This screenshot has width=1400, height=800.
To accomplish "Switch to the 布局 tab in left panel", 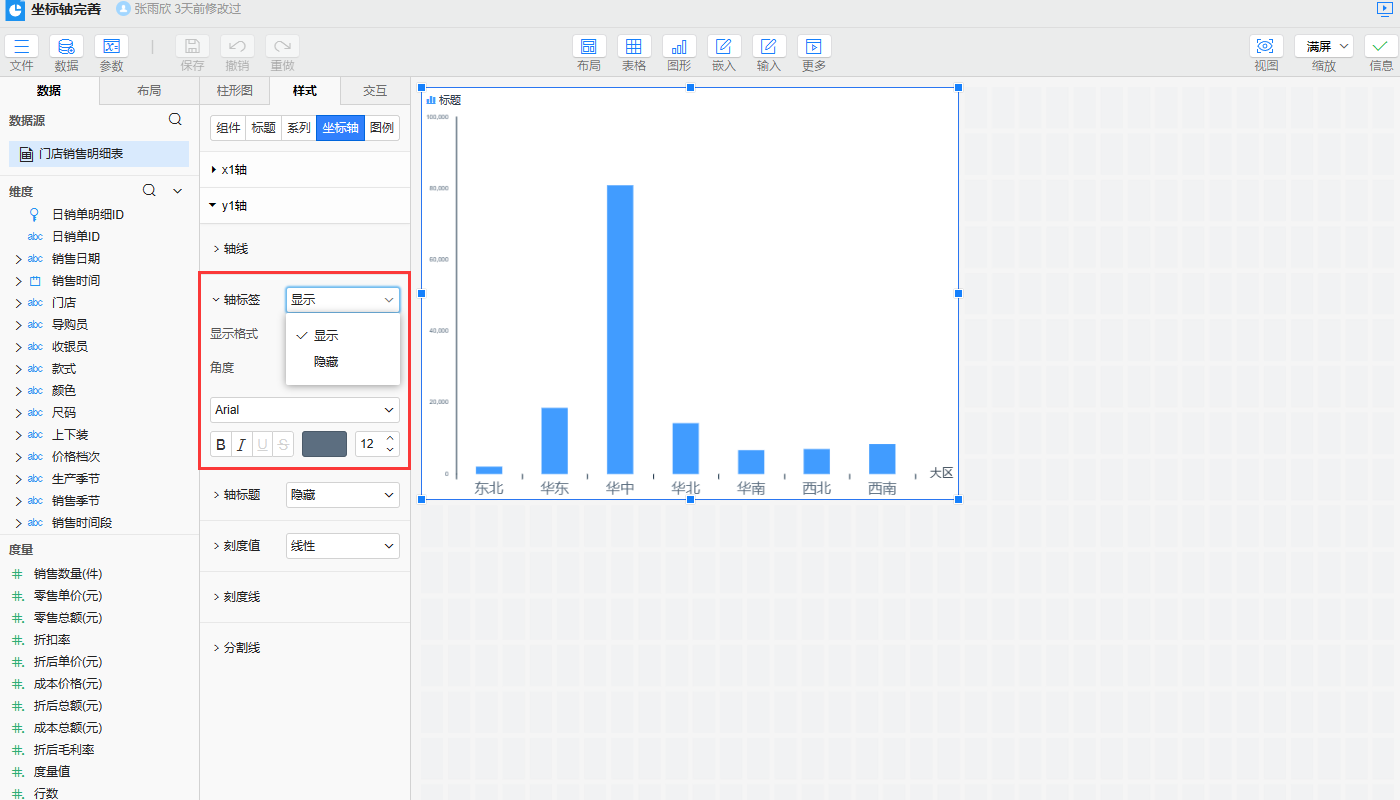I will 149,91.
